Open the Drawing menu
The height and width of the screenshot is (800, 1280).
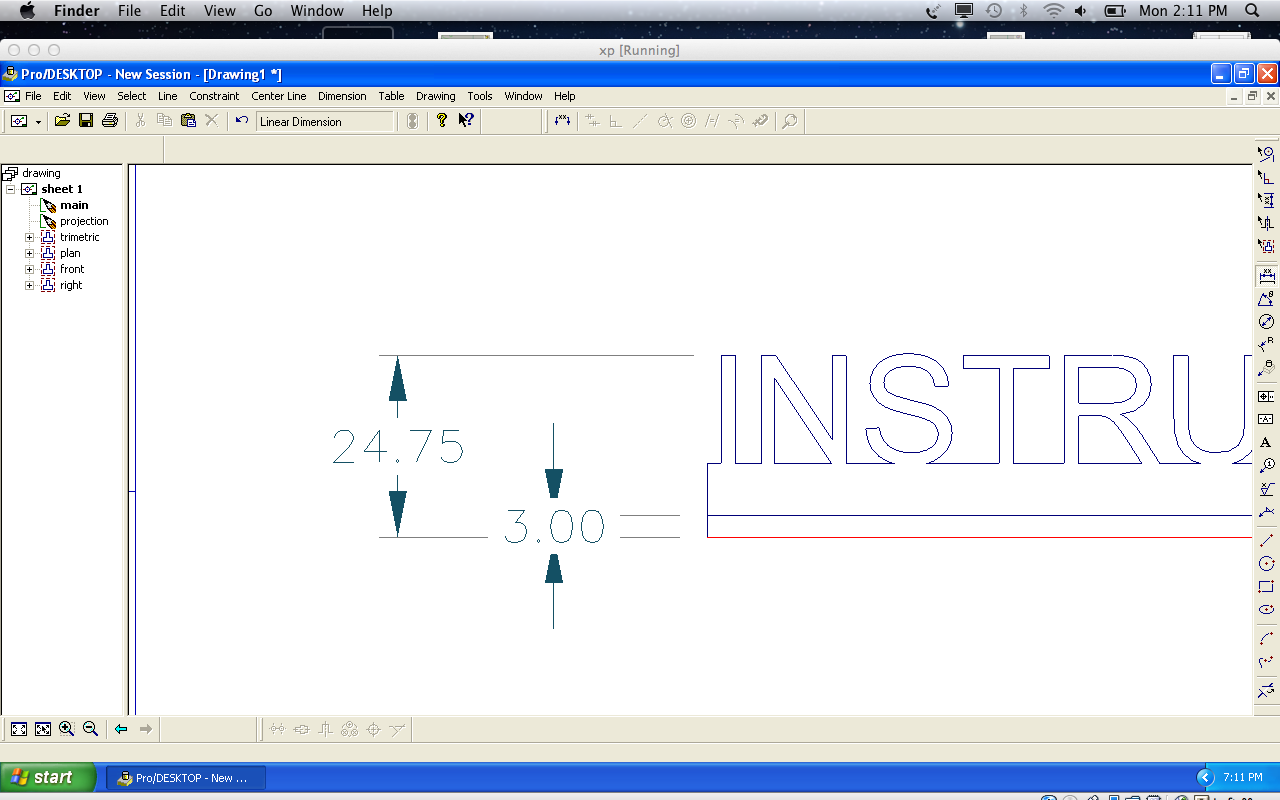tap(435, 96)
